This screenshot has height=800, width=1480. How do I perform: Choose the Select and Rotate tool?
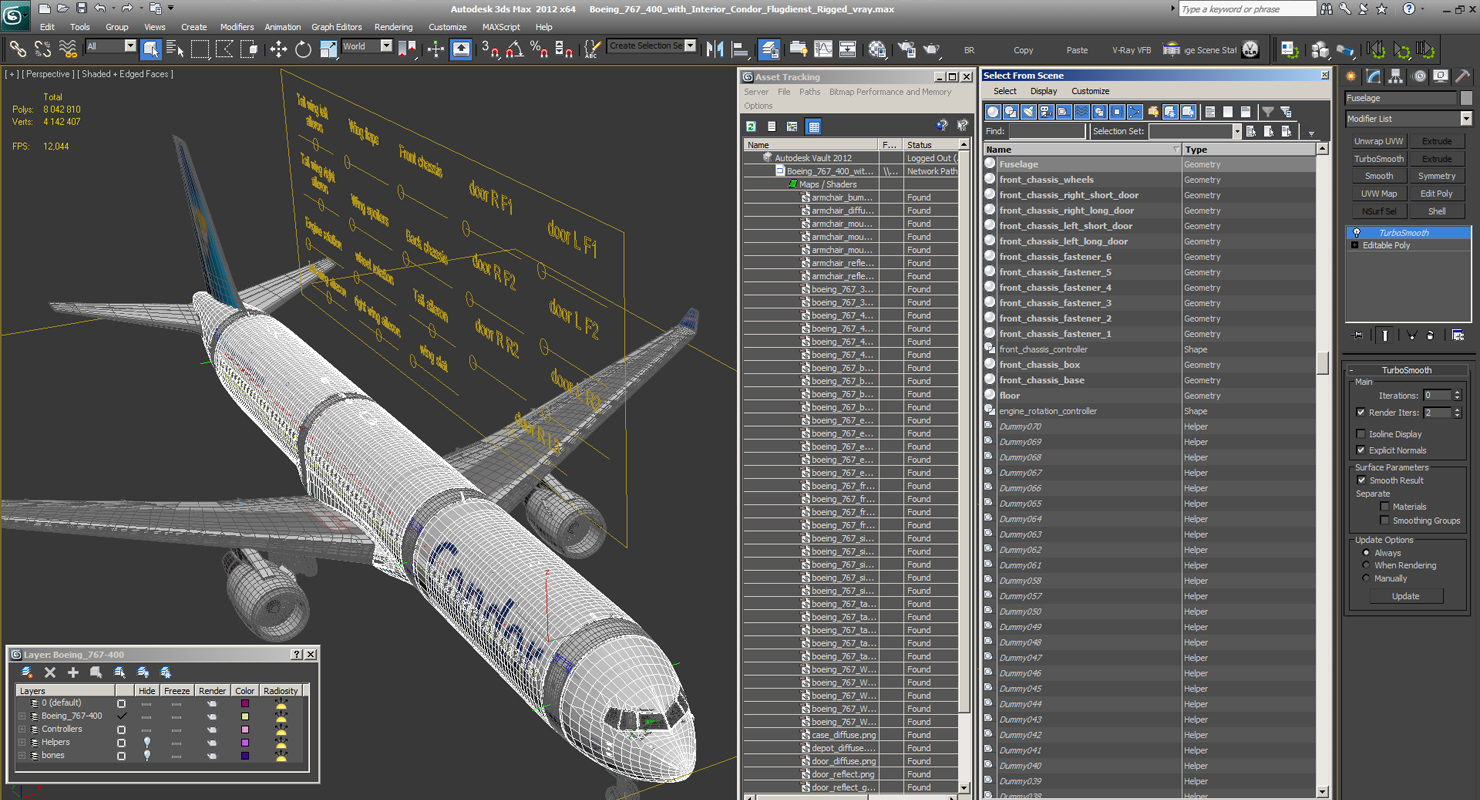coord(303,49)
